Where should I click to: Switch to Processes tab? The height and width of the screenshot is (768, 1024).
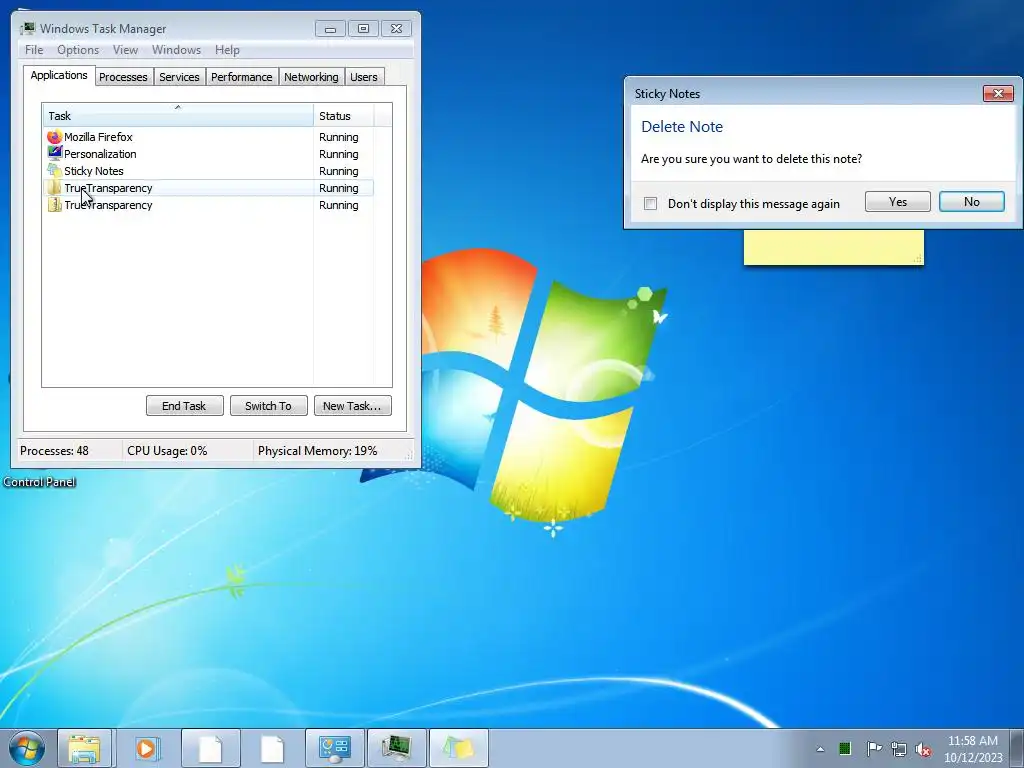pos(123,77)
